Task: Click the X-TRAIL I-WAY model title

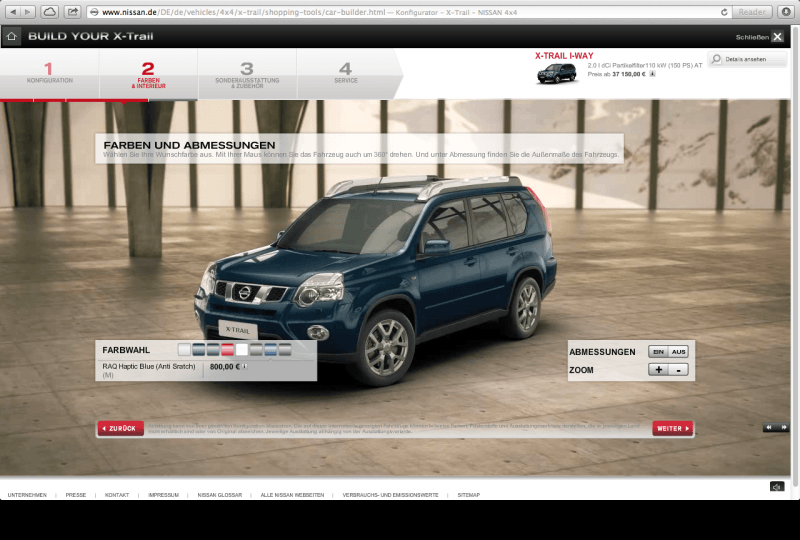Action: 564,56
